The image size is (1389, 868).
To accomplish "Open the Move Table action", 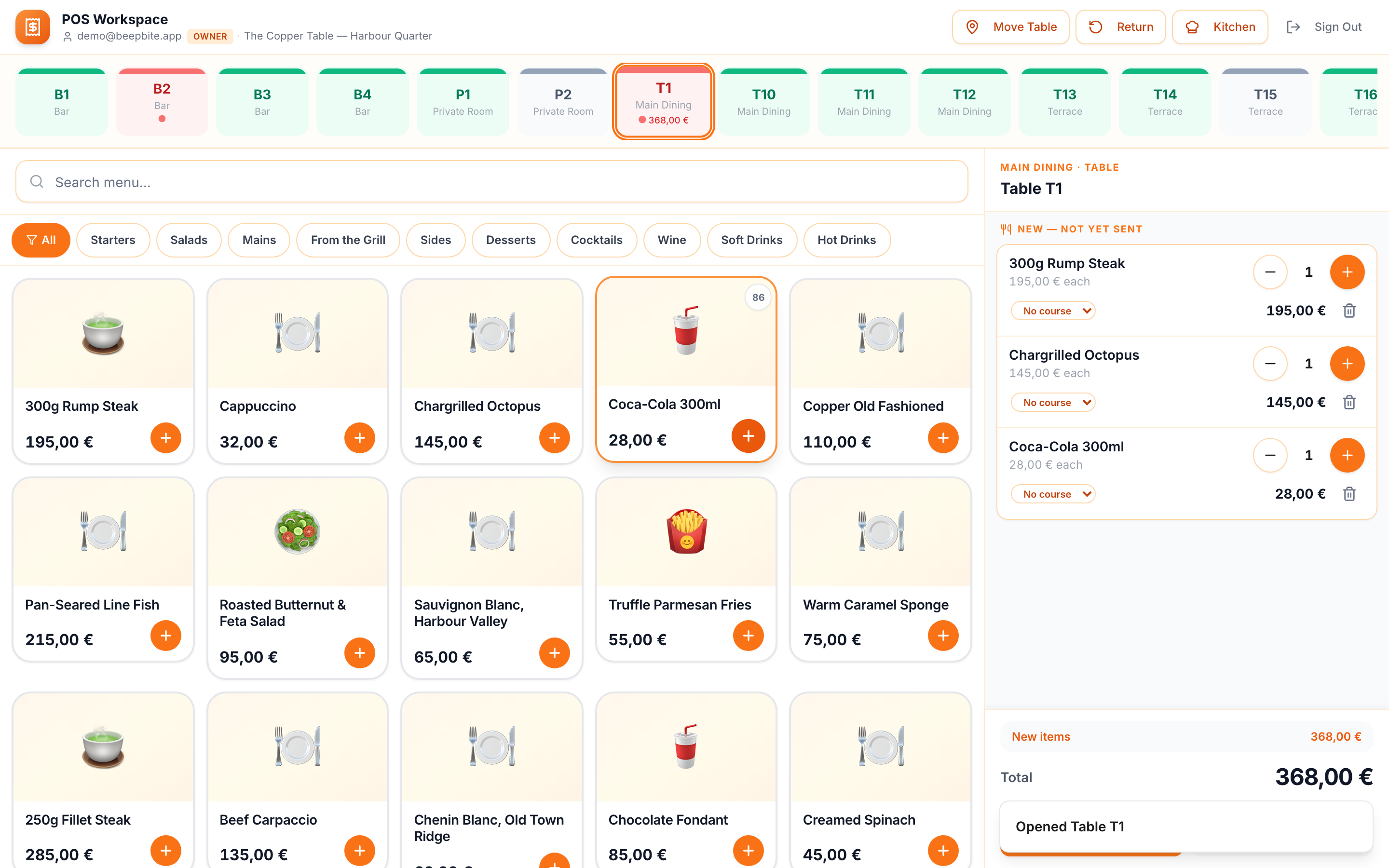I will [x=1011, y=27].
